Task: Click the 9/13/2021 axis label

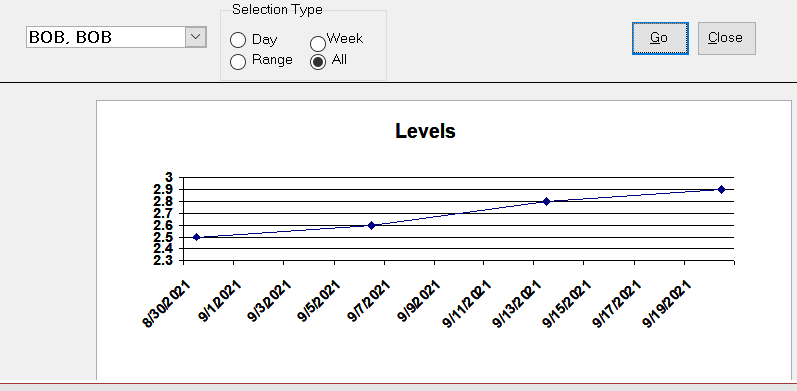Action: 516,304
